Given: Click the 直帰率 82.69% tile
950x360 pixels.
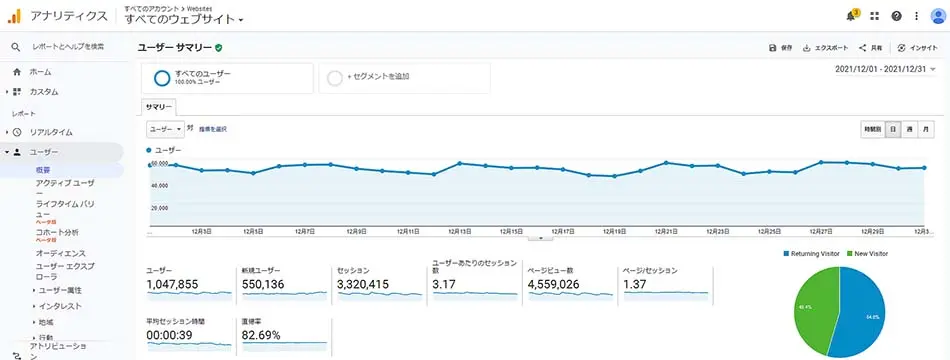Looking at the screenshot, I should coord(284,335).
